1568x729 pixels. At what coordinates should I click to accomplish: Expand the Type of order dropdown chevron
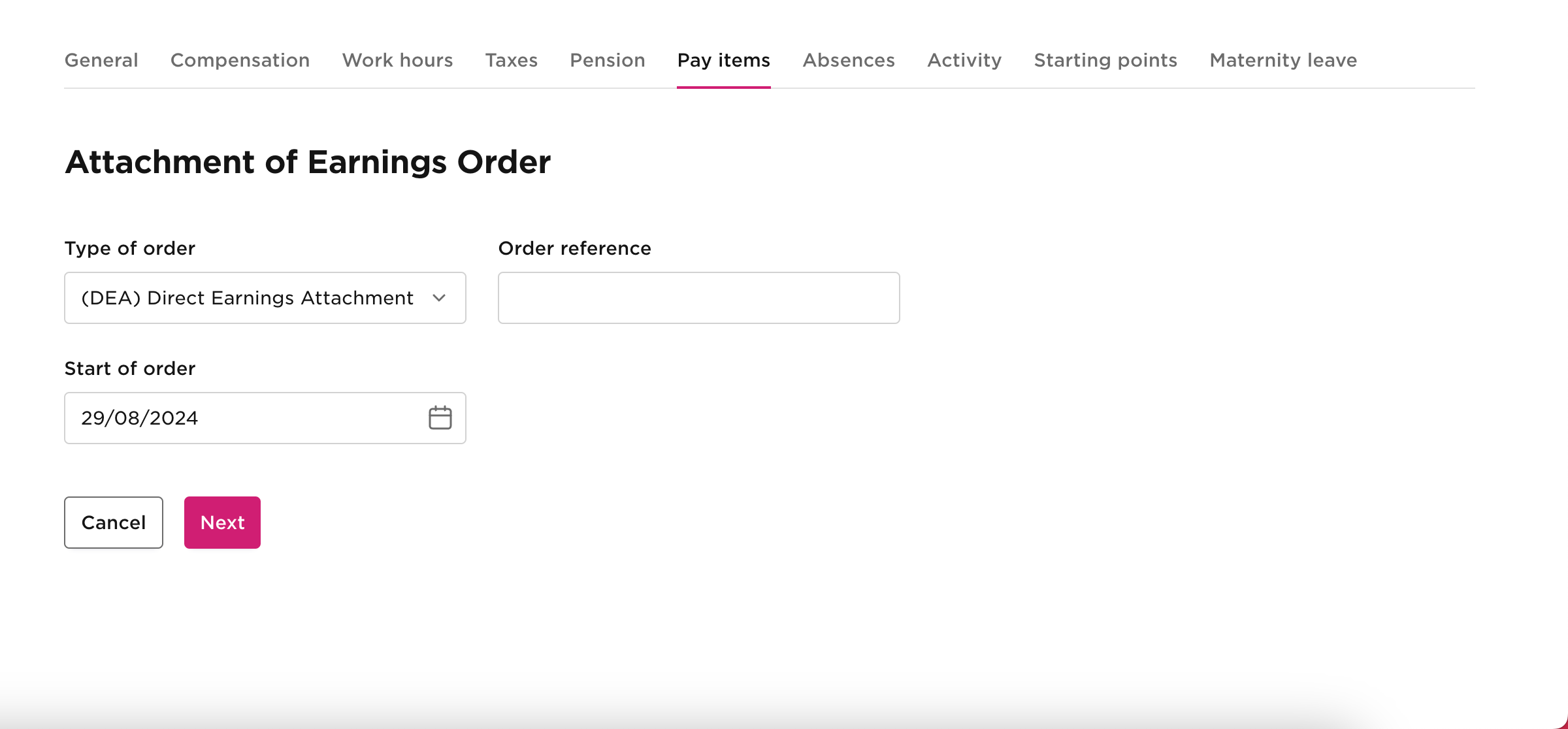(x=439, y=298)
